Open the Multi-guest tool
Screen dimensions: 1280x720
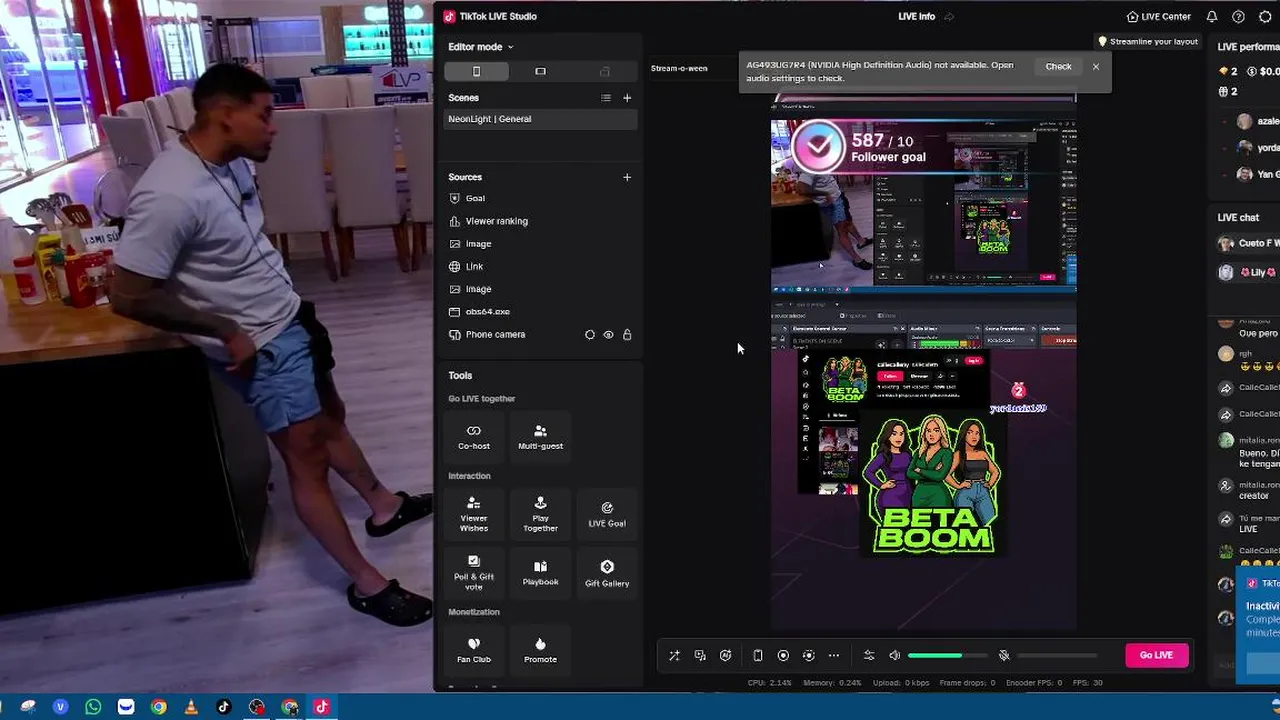540,437
